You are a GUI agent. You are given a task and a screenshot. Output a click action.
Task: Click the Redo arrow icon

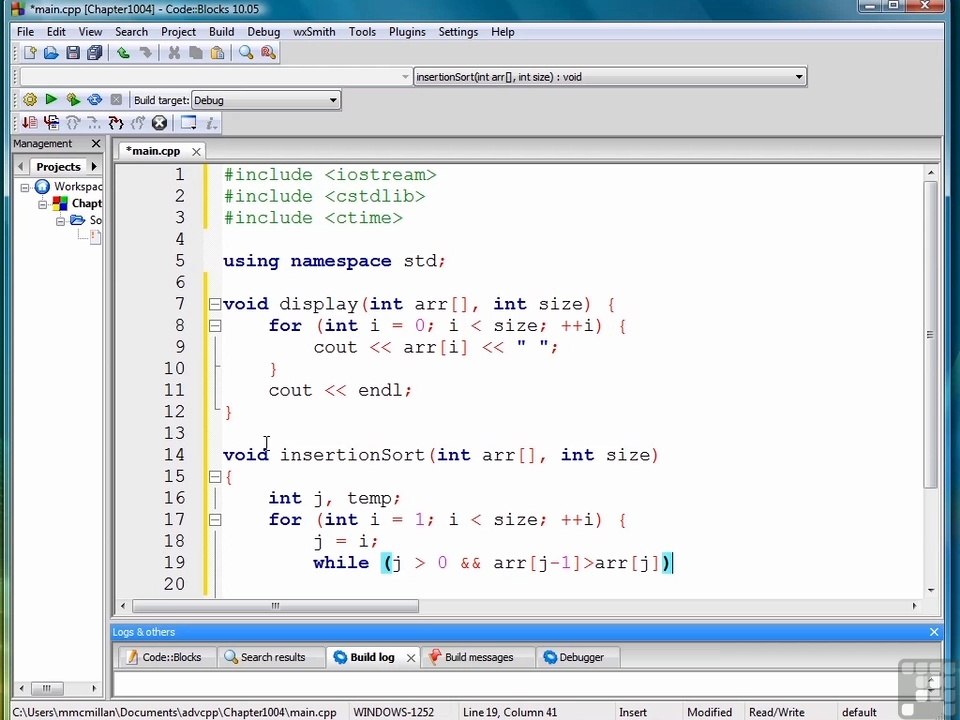click(x=145, y=53)
